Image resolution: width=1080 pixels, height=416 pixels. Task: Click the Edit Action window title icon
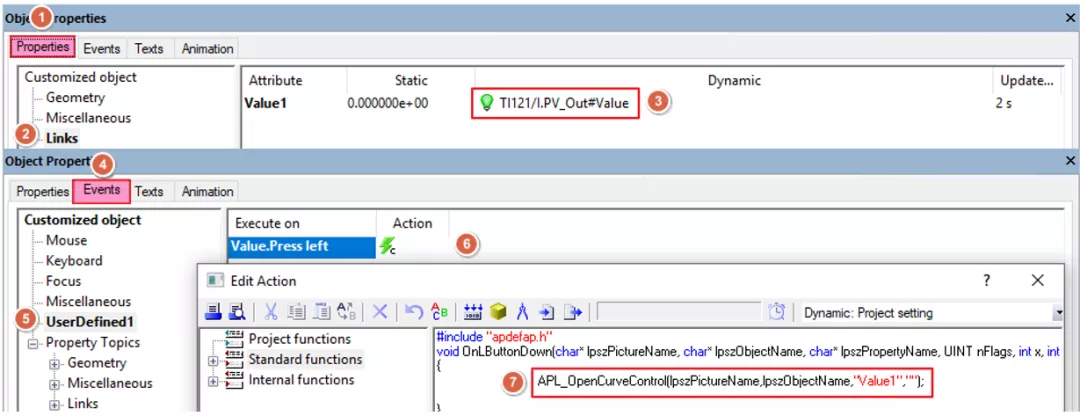pyautogui.click(x=215, y=280)
